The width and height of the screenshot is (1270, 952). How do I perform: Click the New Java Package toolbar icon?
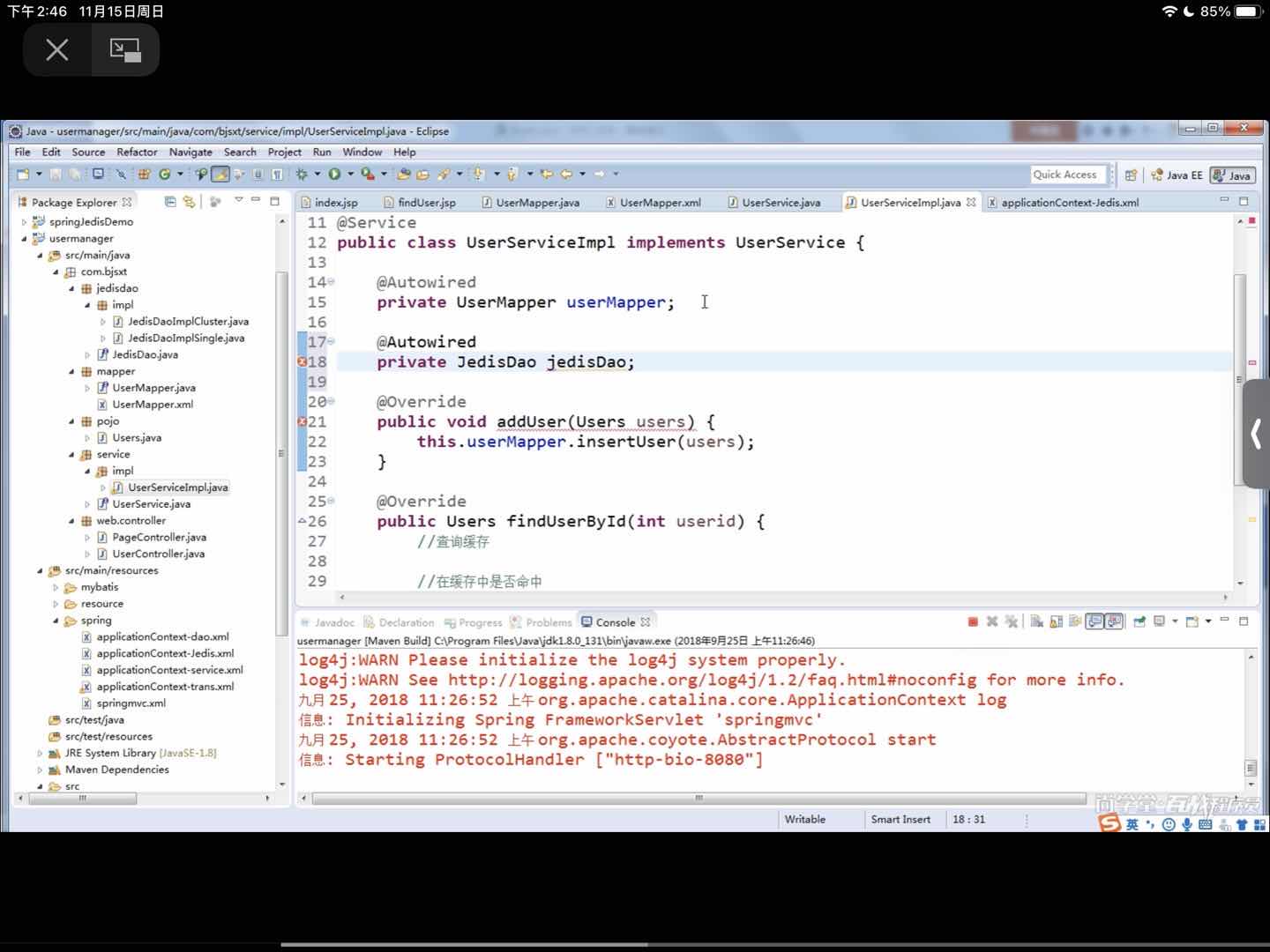[x=144, y=175]
